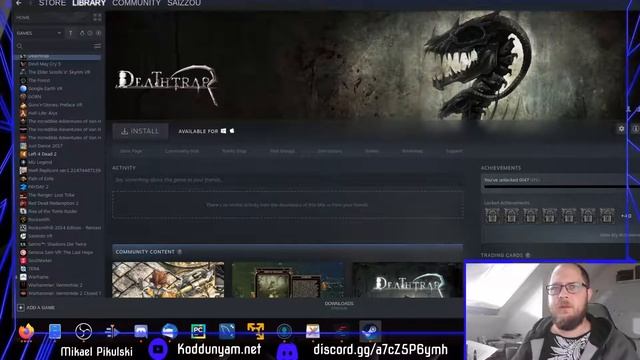Image resolution: width=640 pixels, height=360 pixels.
Task: Open the STORE tab
Action: tap(52, 3)
